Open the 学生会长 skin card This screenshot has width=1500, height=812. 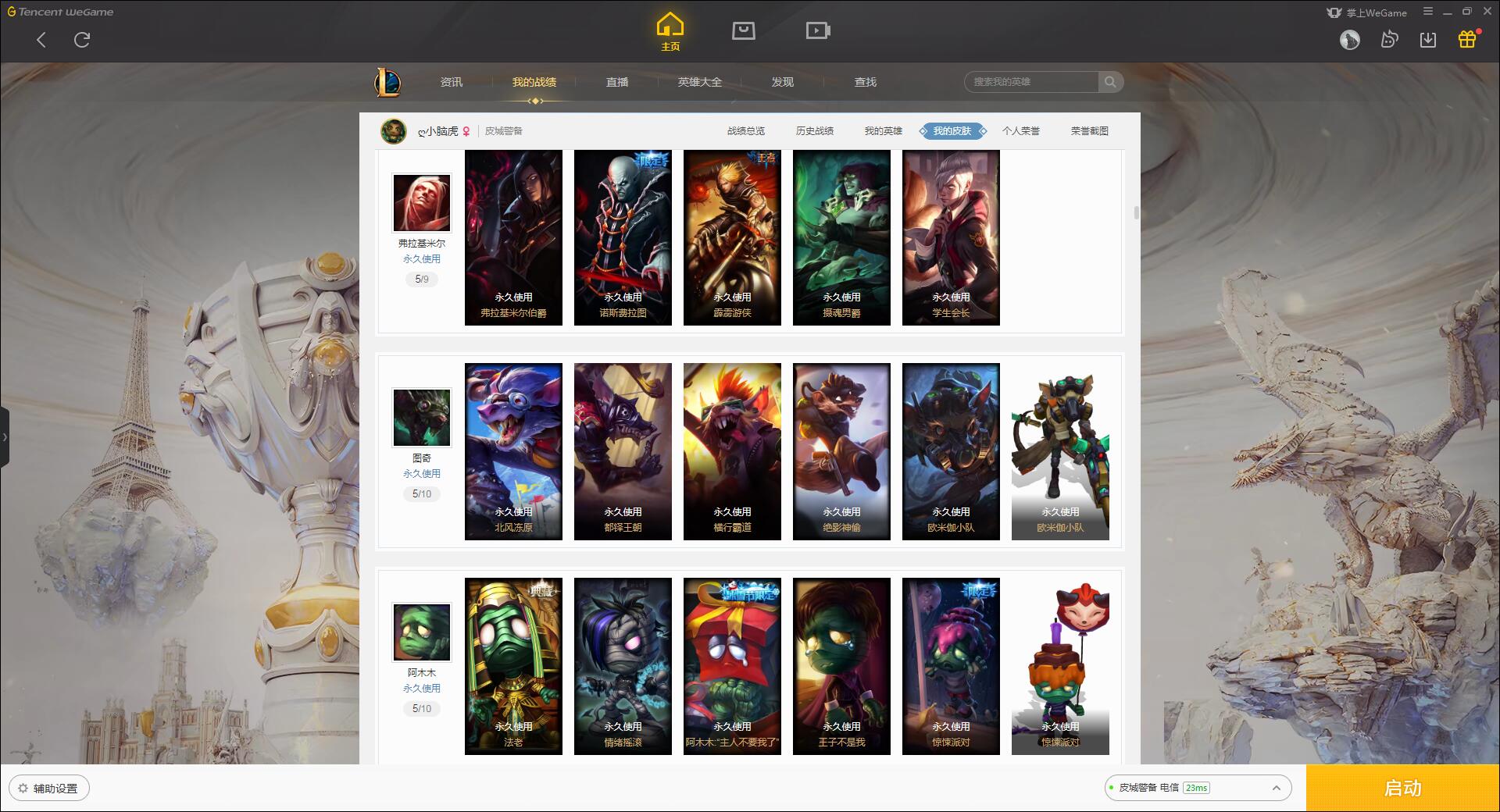951,237
